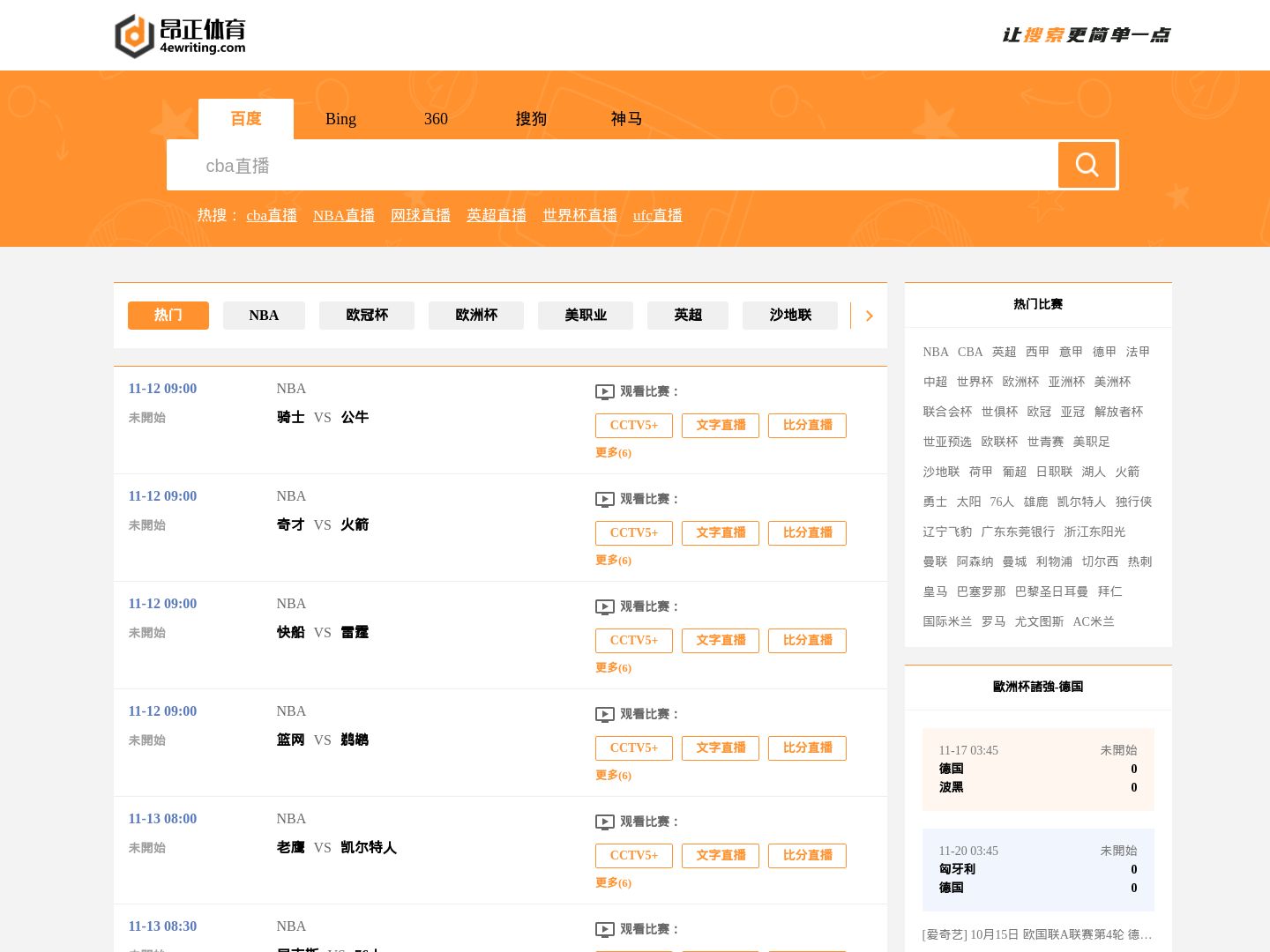Open the 骑士 team name
The image size is (1270, 952).
tap(290, 417)
